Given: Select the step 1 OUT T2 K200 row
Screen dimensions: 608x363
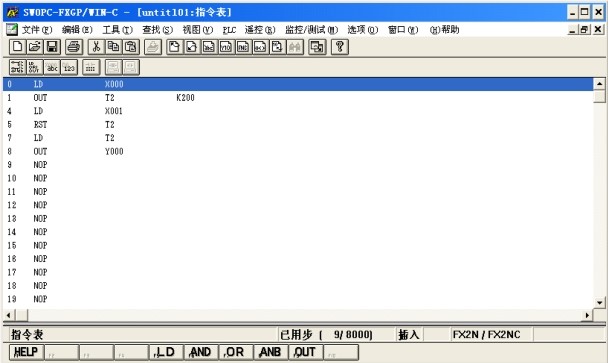Looking at the screenshot, I should (298, 98).
